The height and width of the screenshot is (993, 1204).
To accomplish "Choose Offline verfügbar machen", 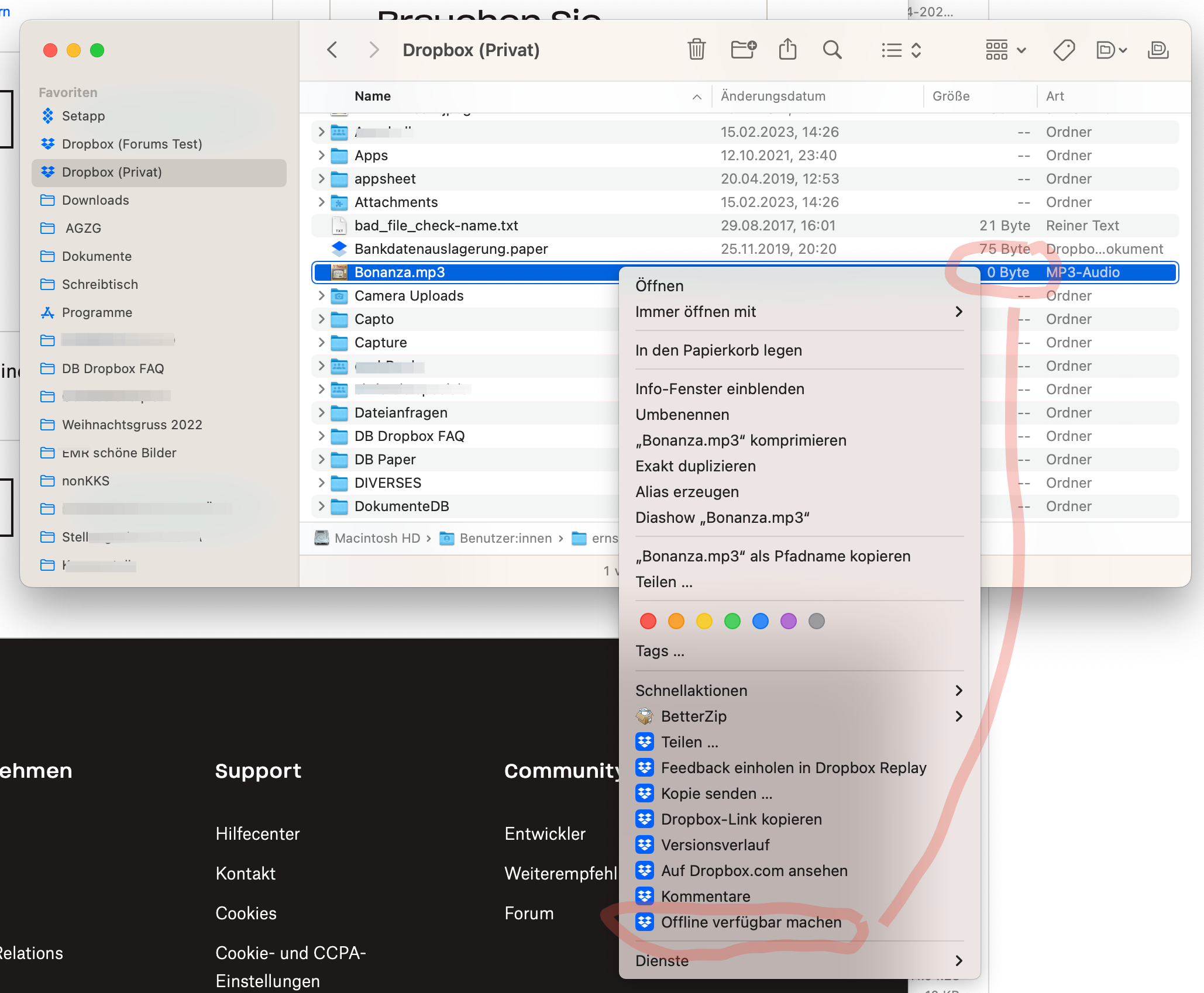I will click(x=799, y=922).
